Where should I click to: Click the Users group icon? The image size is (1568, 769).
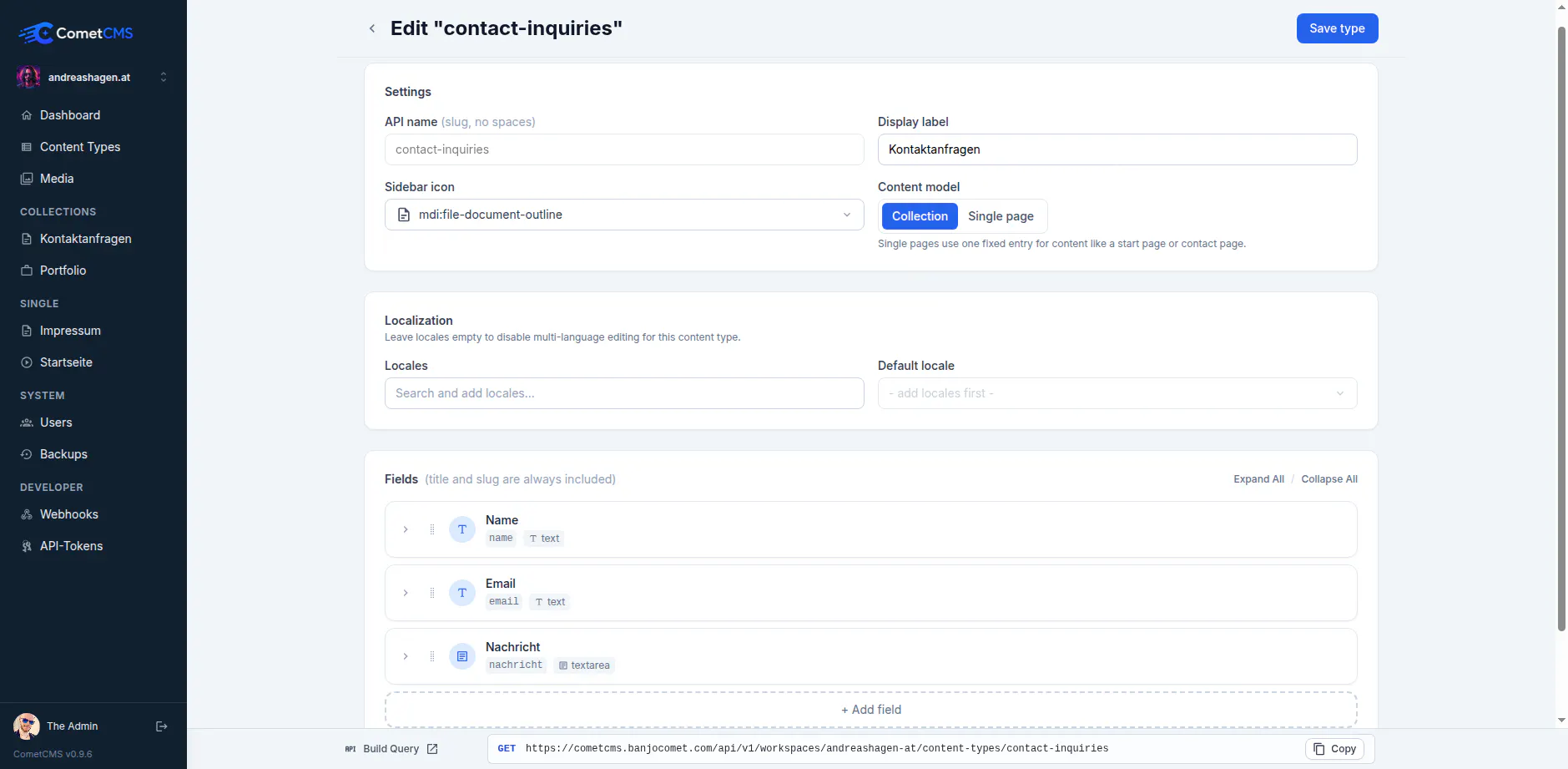tap(27, 422)
